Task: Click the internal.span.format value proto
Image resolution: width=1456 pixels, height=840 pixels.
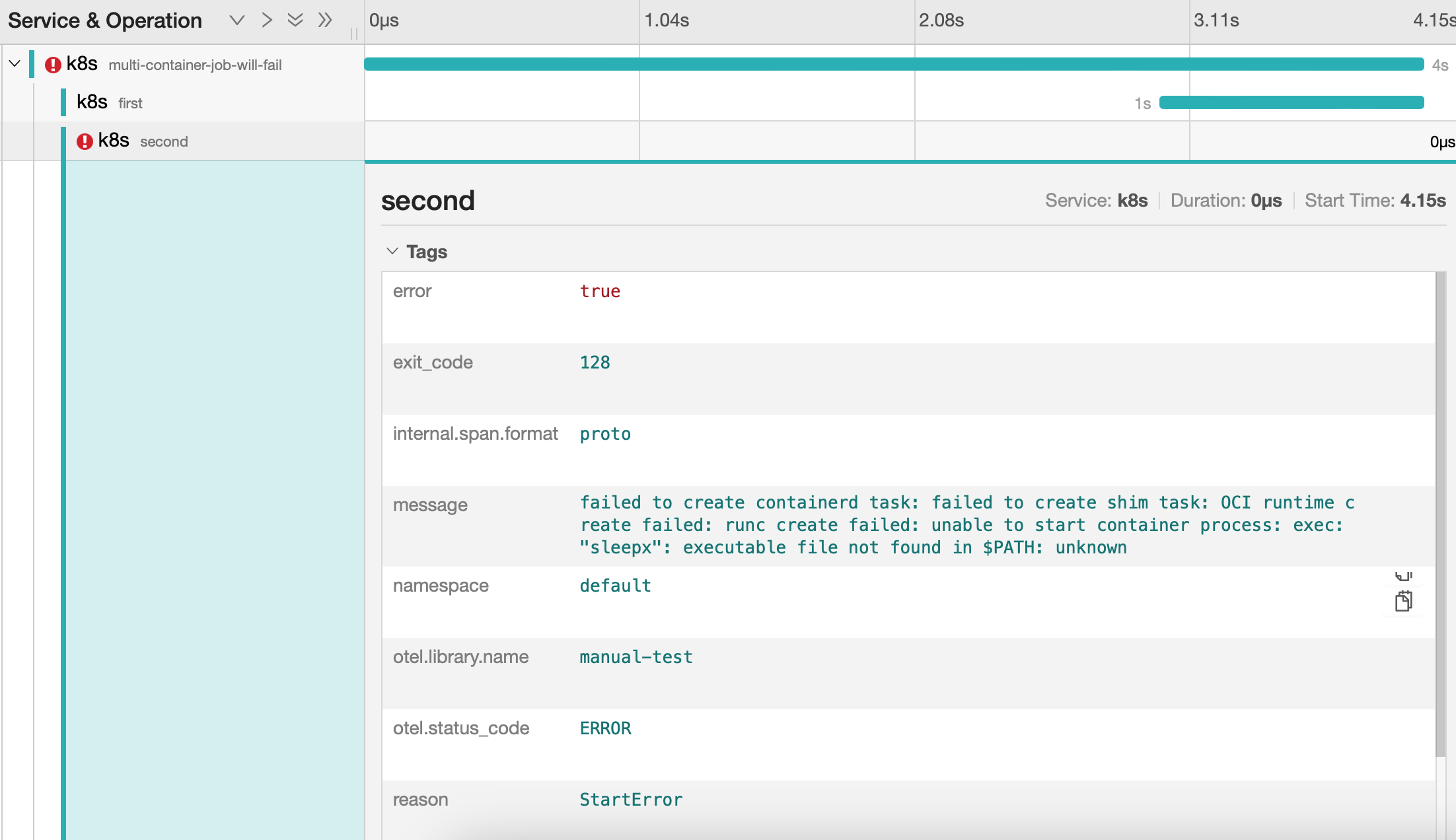Action: click(605, 434)
